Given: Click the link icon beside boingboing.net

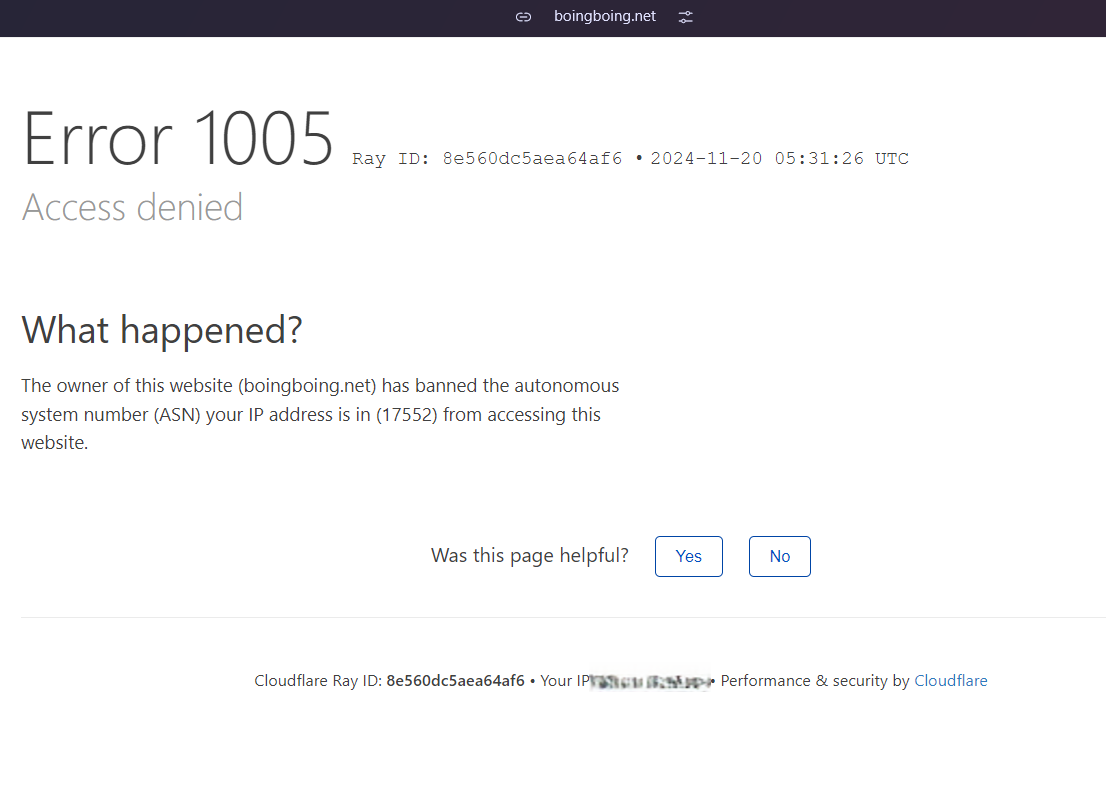Looking at the screenshot, I should 523,17.
